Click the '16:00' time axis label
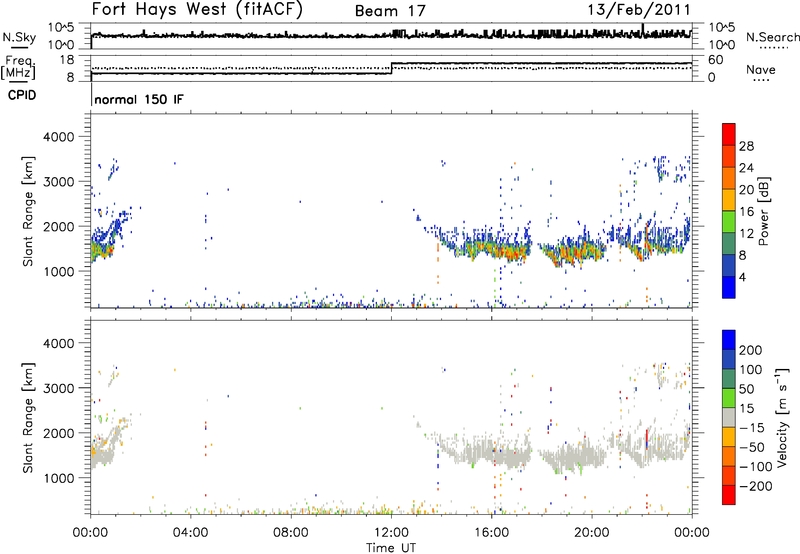This screenshot has height=554, width=800. 491,533
